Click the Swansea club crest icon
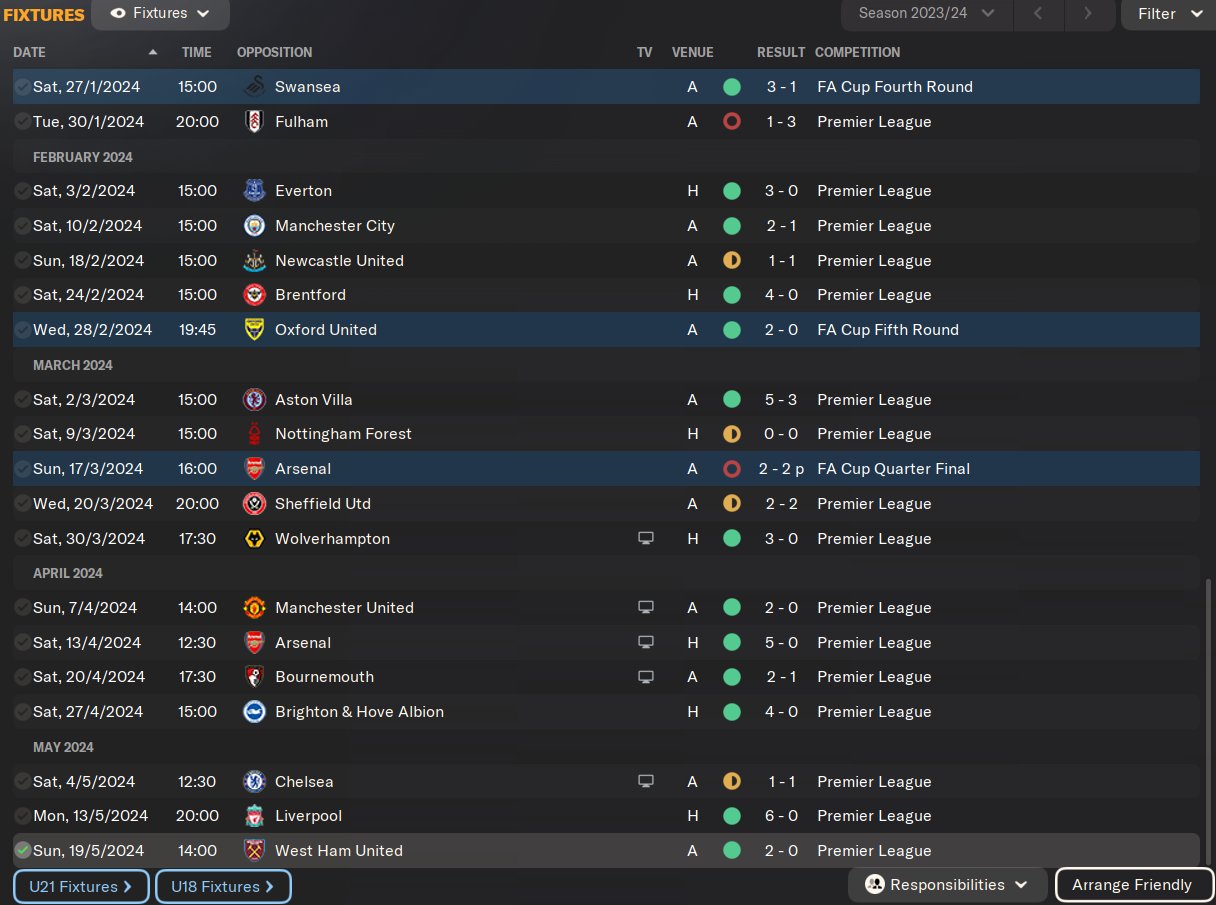 click(255, 87)
